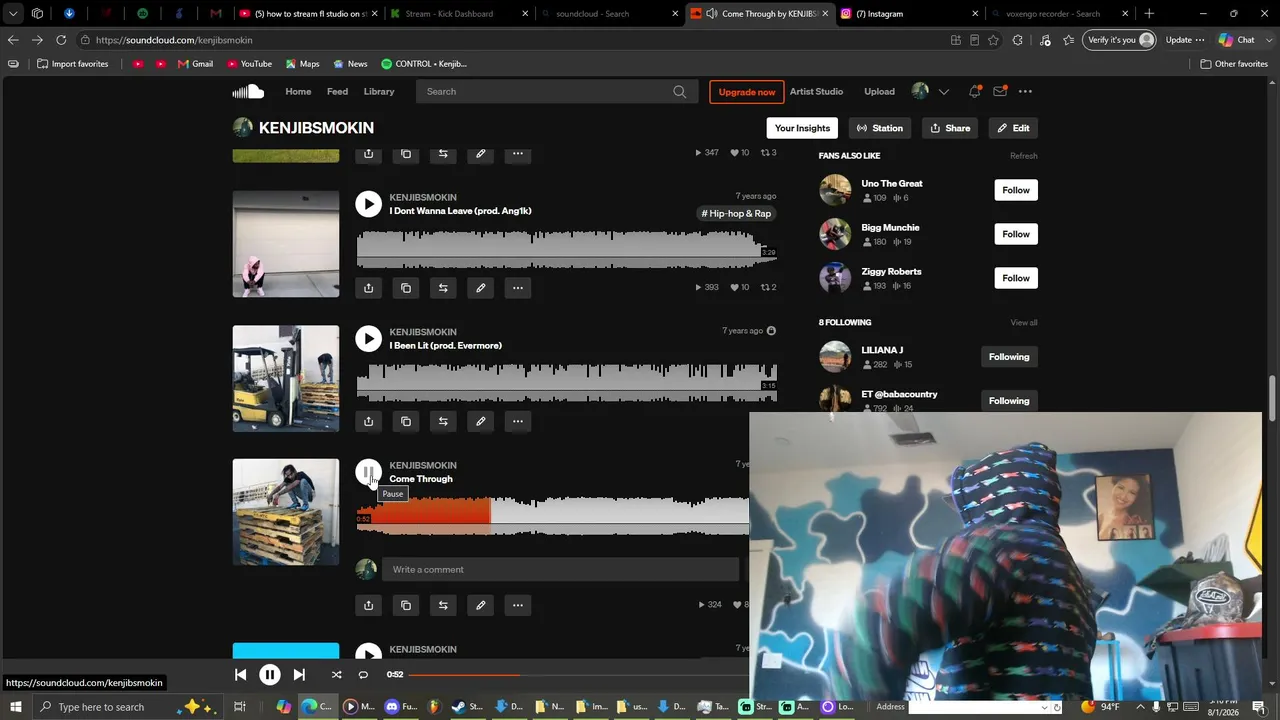Image resolution: width=1280 pixels, height=720 pixels.
Task: Click the search magnifier icon
Action: point(680,92)
